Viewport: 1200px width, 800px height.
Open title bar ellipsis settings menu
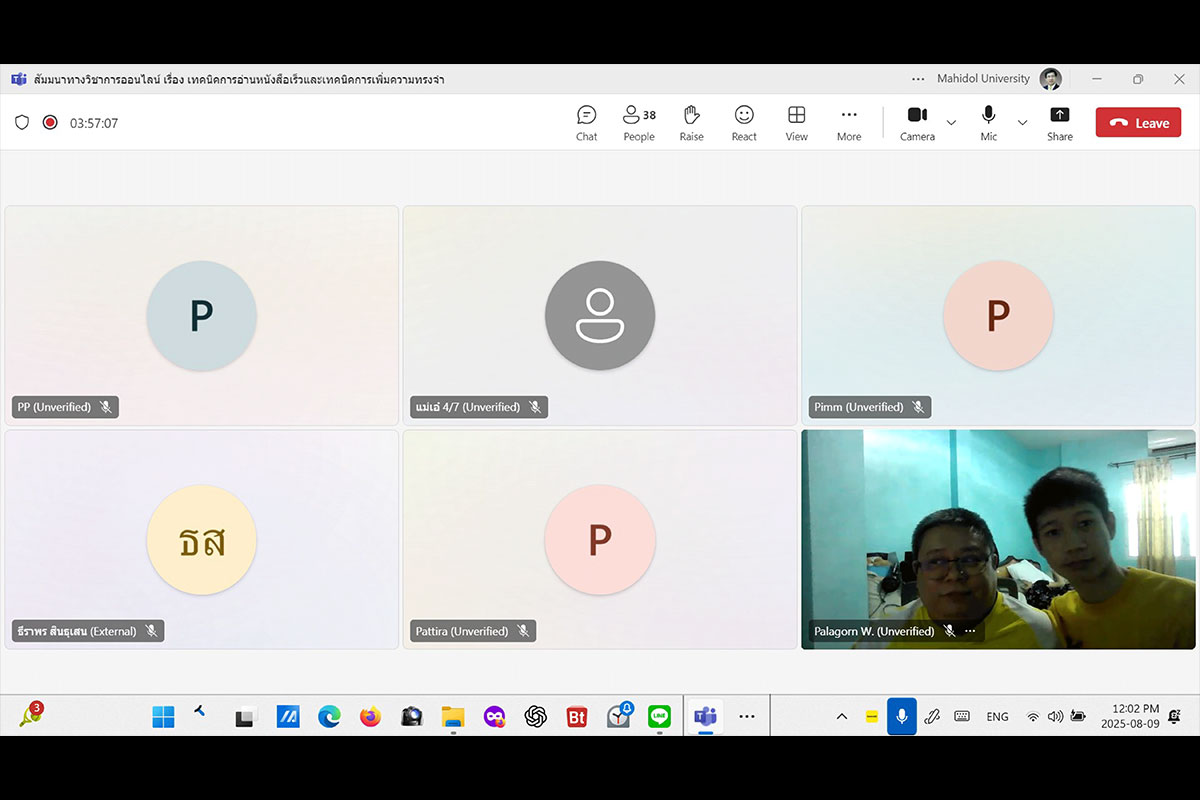coord(918,79)
